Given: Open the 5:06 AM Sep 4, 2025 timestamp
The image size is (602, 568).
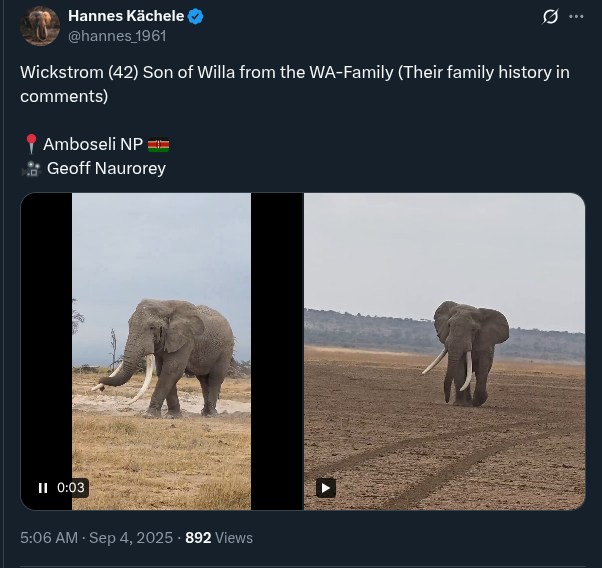Looking at the screenshot, I should tap(96, 538).
